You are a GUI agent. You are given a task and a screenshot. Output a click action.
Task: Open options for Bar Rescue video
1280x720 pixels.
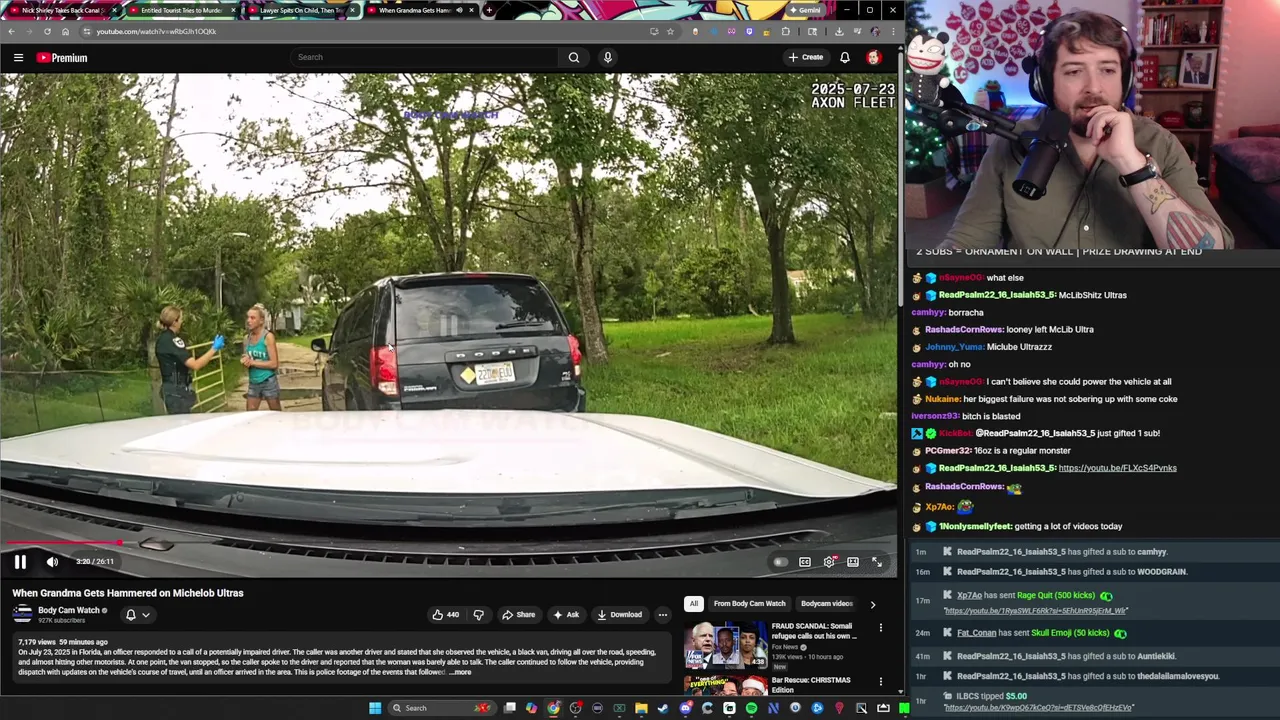(x=880, y=682)
